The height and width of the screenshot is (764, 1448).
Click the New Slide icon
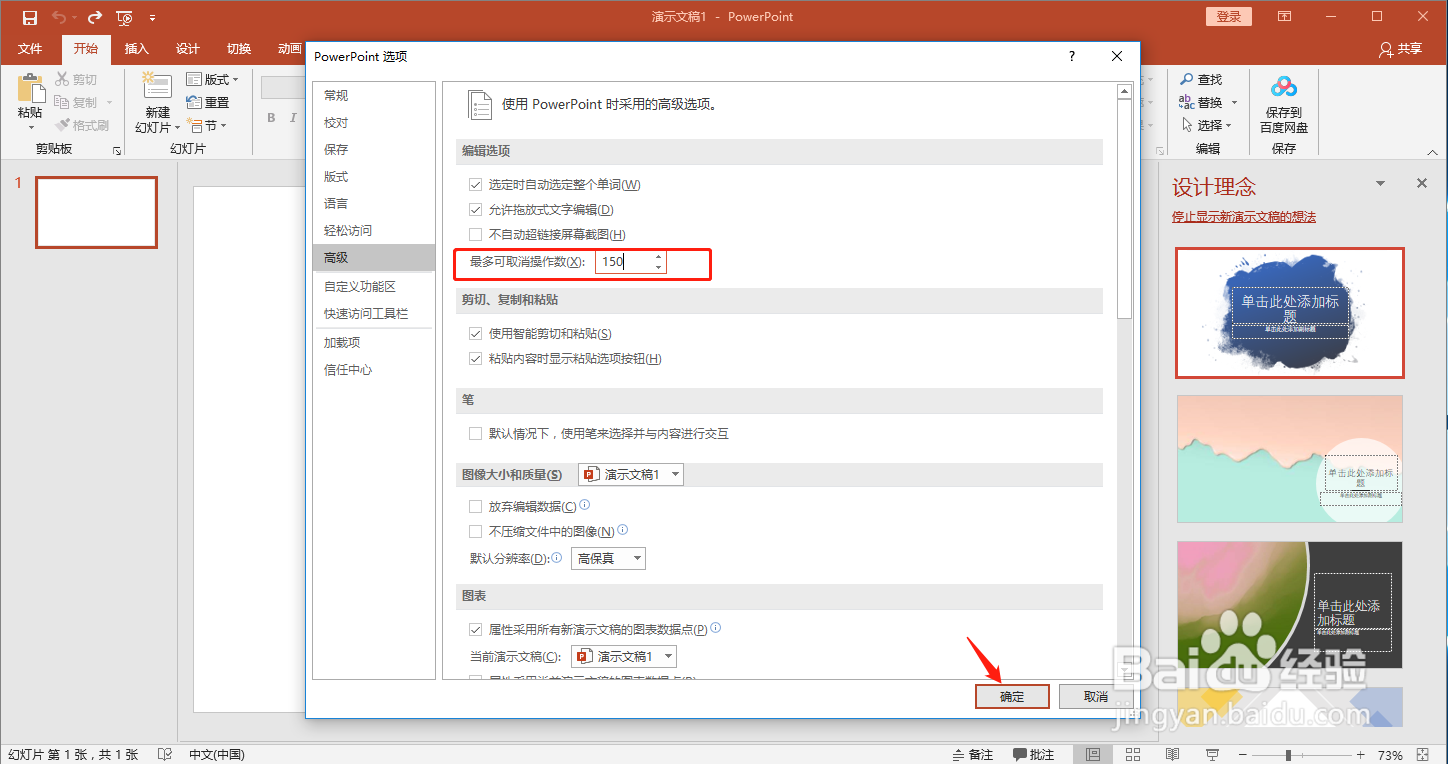157,86
